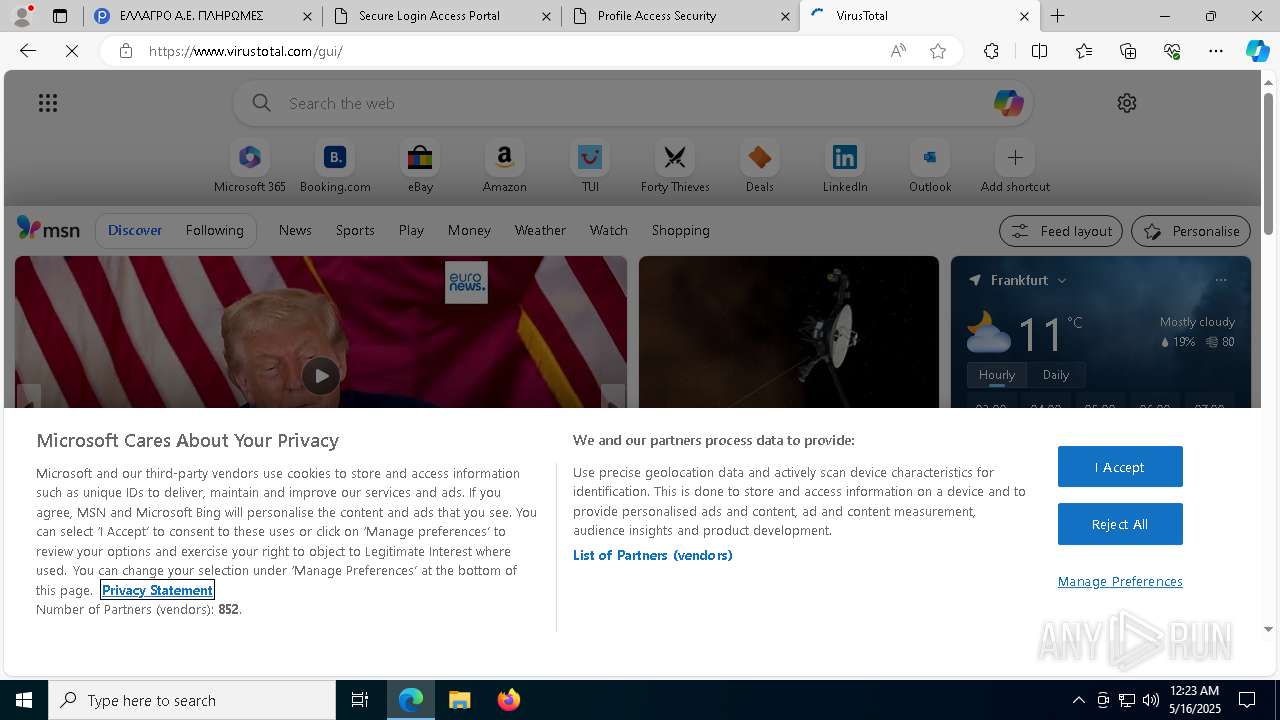Open Microsoft 365 shortcut
This screenshot has height=720, width=1280.
(250, 166)
